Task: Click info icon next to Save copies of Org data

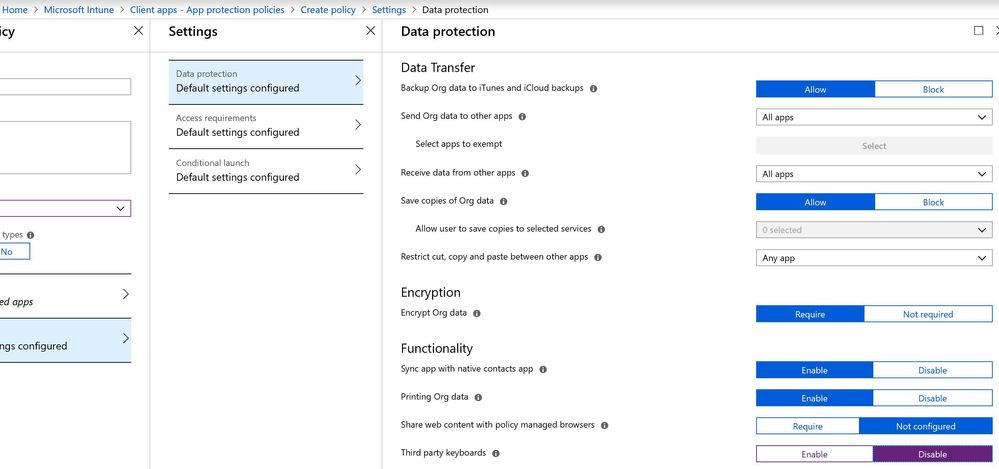Action: pos(504,202)
